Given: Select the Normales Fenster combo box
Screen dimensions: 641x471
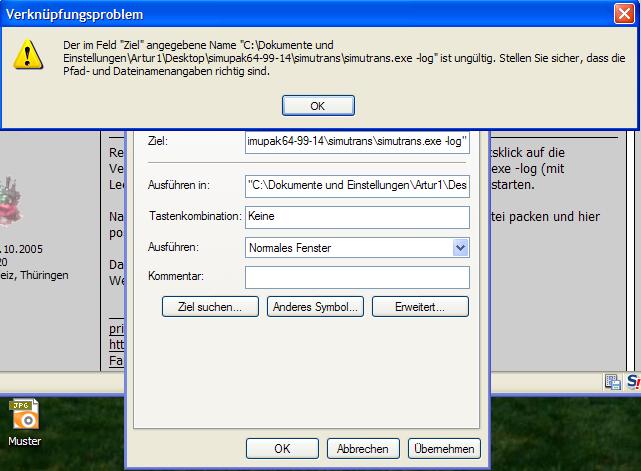Looking at the screenshot, I should point(348,247).
